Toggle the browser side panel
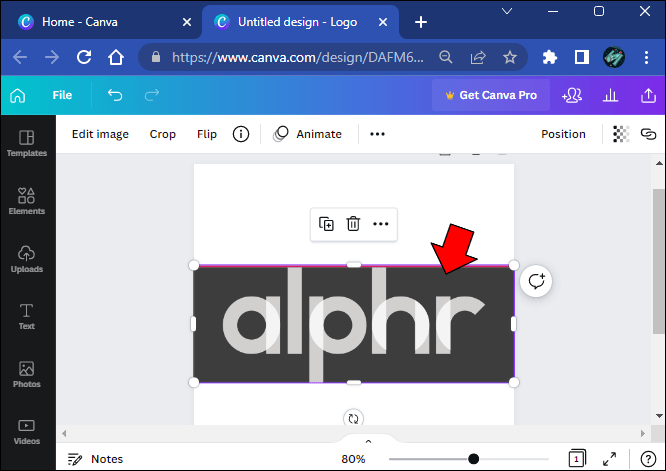This screenshot has width=666, height=471. [x=581, y=57]
